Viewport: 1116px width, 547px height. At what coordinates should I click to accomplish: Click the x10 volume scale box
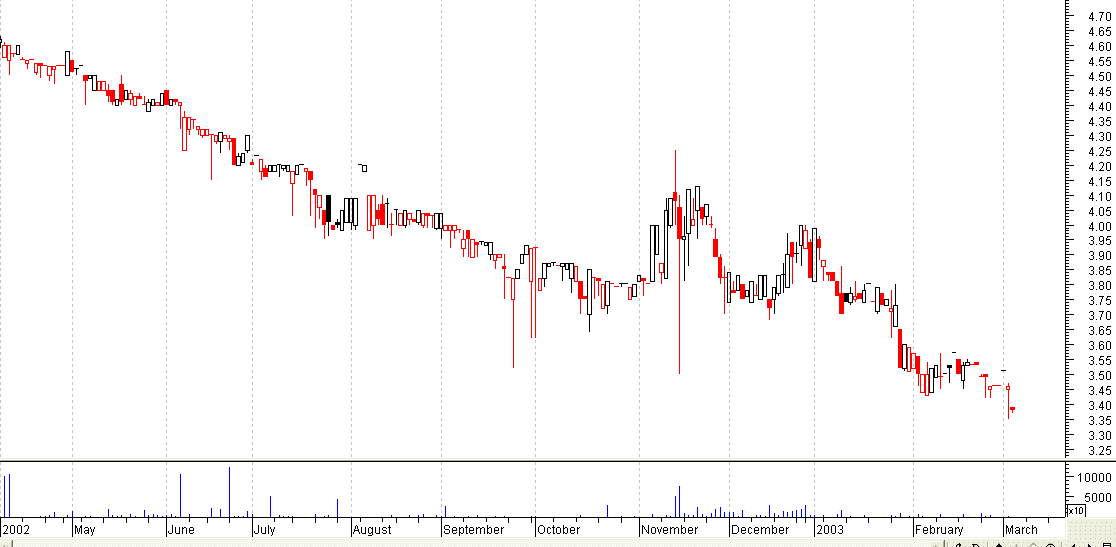point(1075,510)
